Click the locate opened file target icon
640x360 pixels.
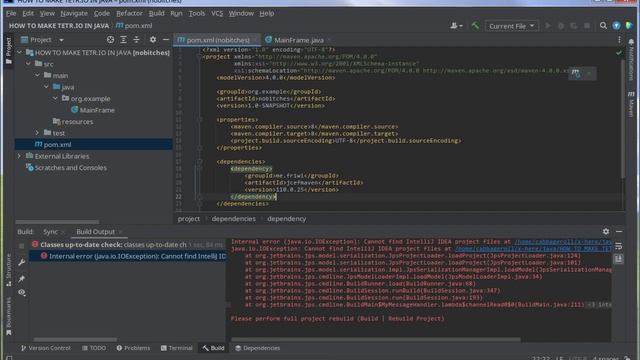coord(110,40)
